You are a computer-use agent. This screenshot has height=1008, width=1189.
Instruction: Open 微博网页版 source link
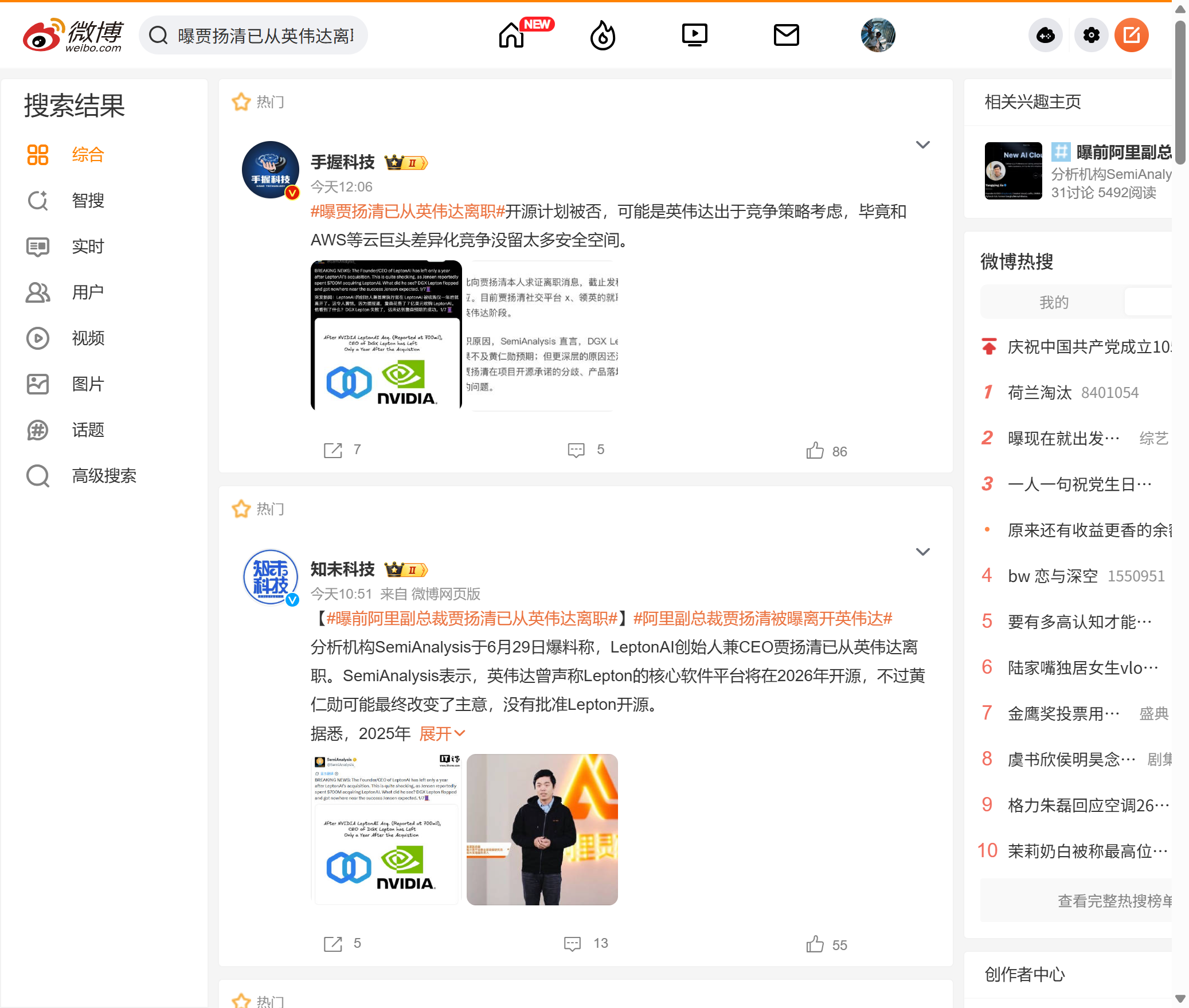[x=445, y=594]
